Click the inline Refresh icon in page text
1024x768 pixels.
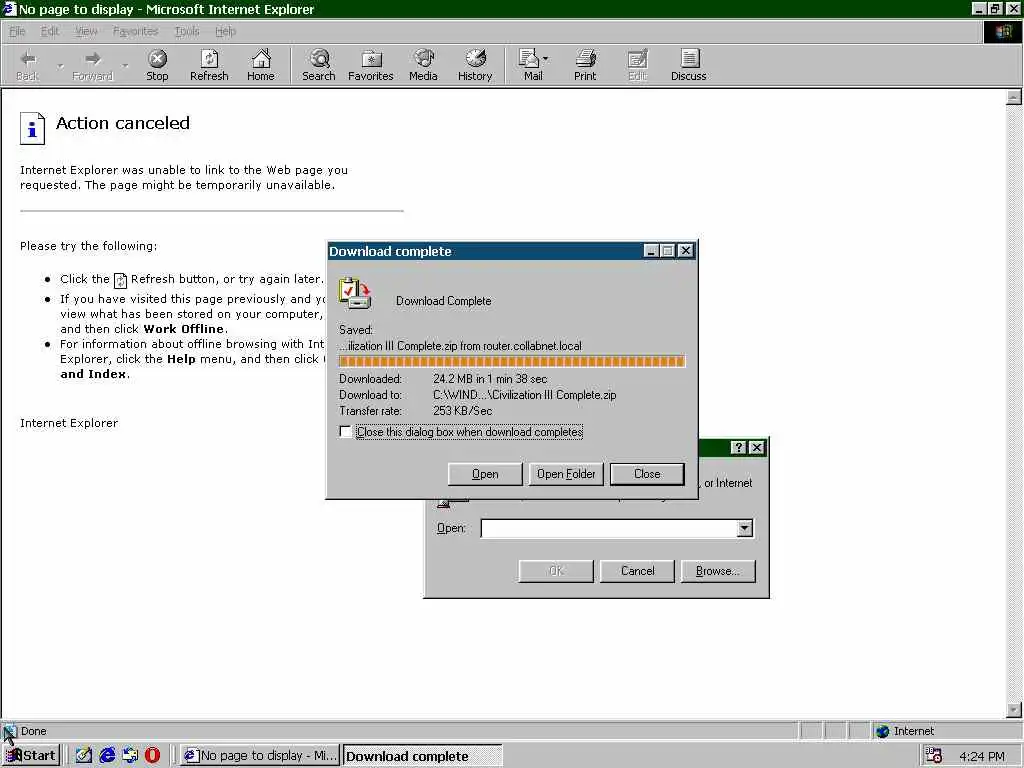(x=120, y=280)
